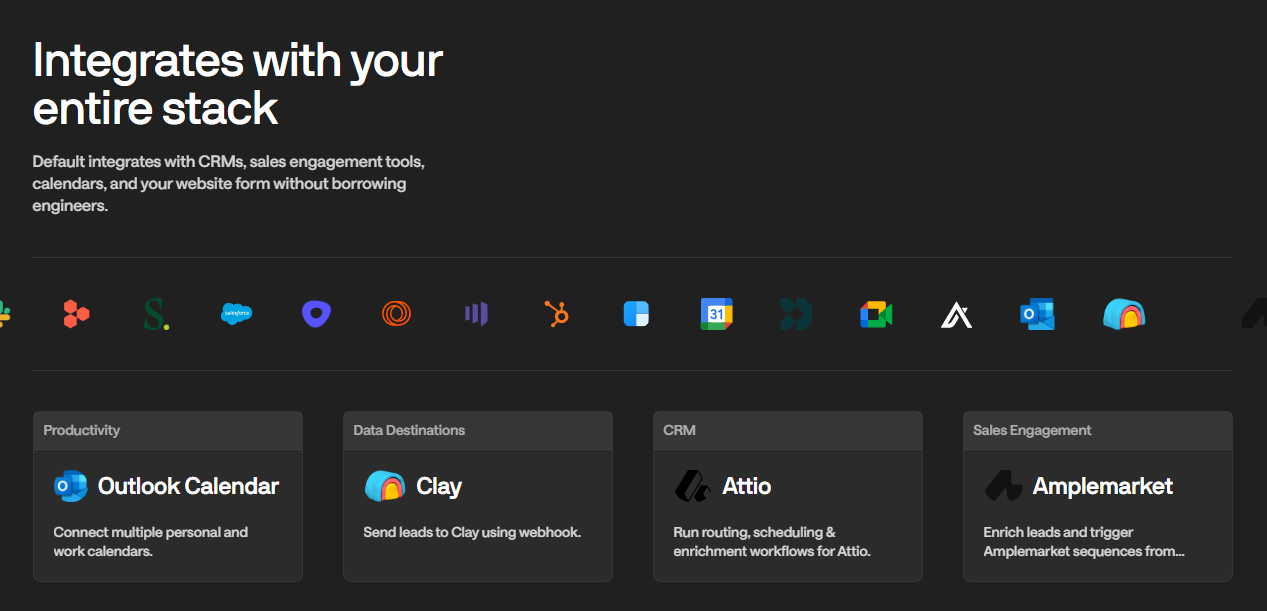This screenshot has height=611, width=1267.
Task: Select the purple Outreach shield icon
Action: tap(316, 314)
